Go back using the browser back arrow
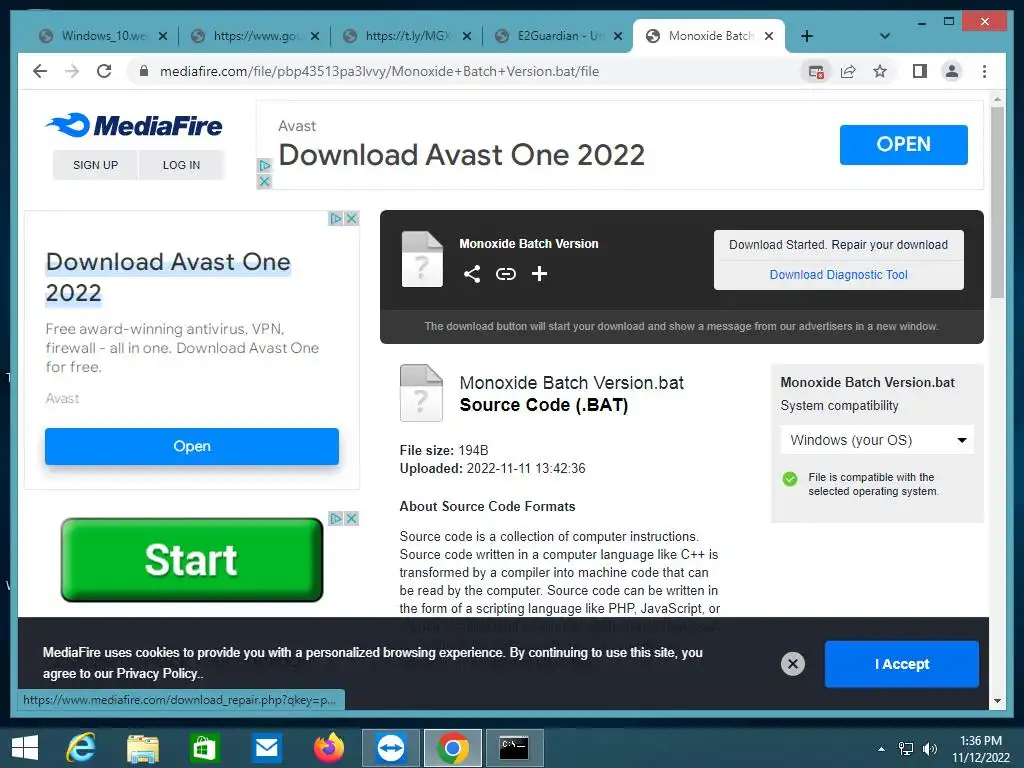The width and height of the screenshot is (1024, 768). point(40,71)
